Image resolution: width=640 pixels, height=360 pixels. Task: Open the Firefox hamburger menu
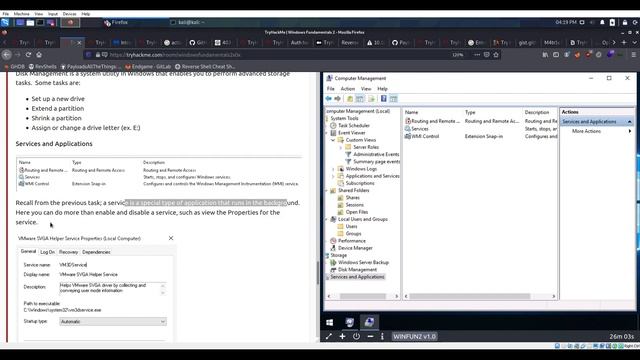click(x=633, y=55)
